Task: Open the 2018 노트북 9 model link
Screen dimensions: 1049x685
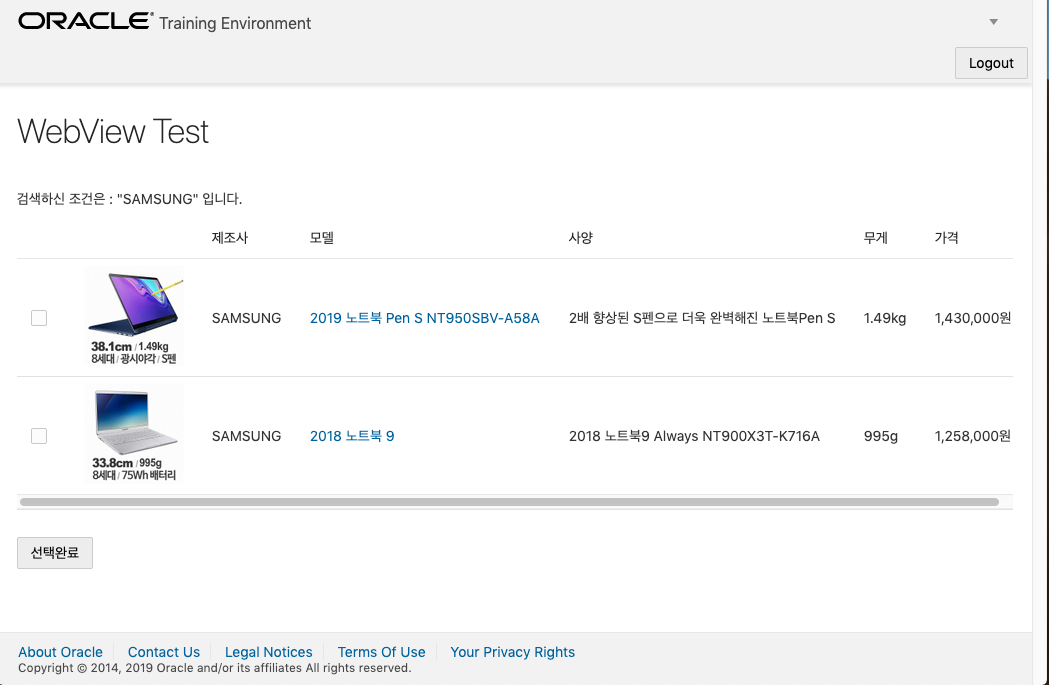Action: pos(352,436)
